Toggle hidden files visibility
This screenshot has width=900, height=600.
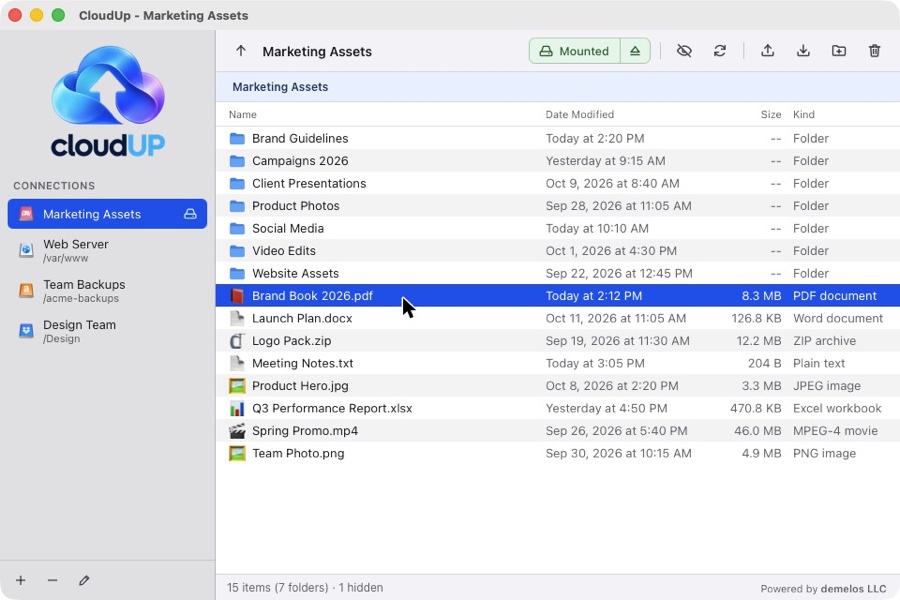[684, 51]
